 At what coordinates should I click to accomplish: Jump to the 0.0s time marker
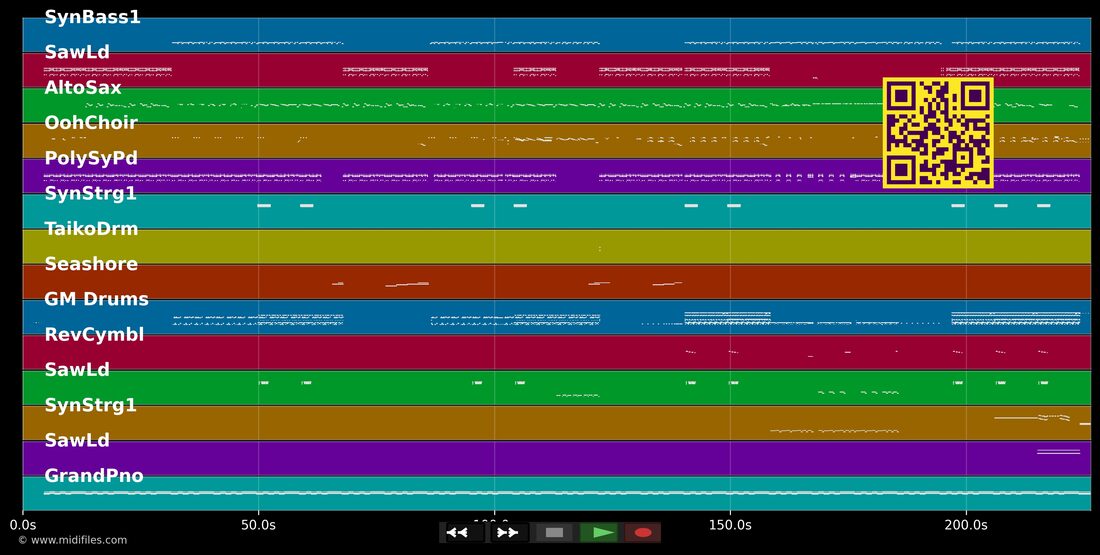click(x=23, y=525)
